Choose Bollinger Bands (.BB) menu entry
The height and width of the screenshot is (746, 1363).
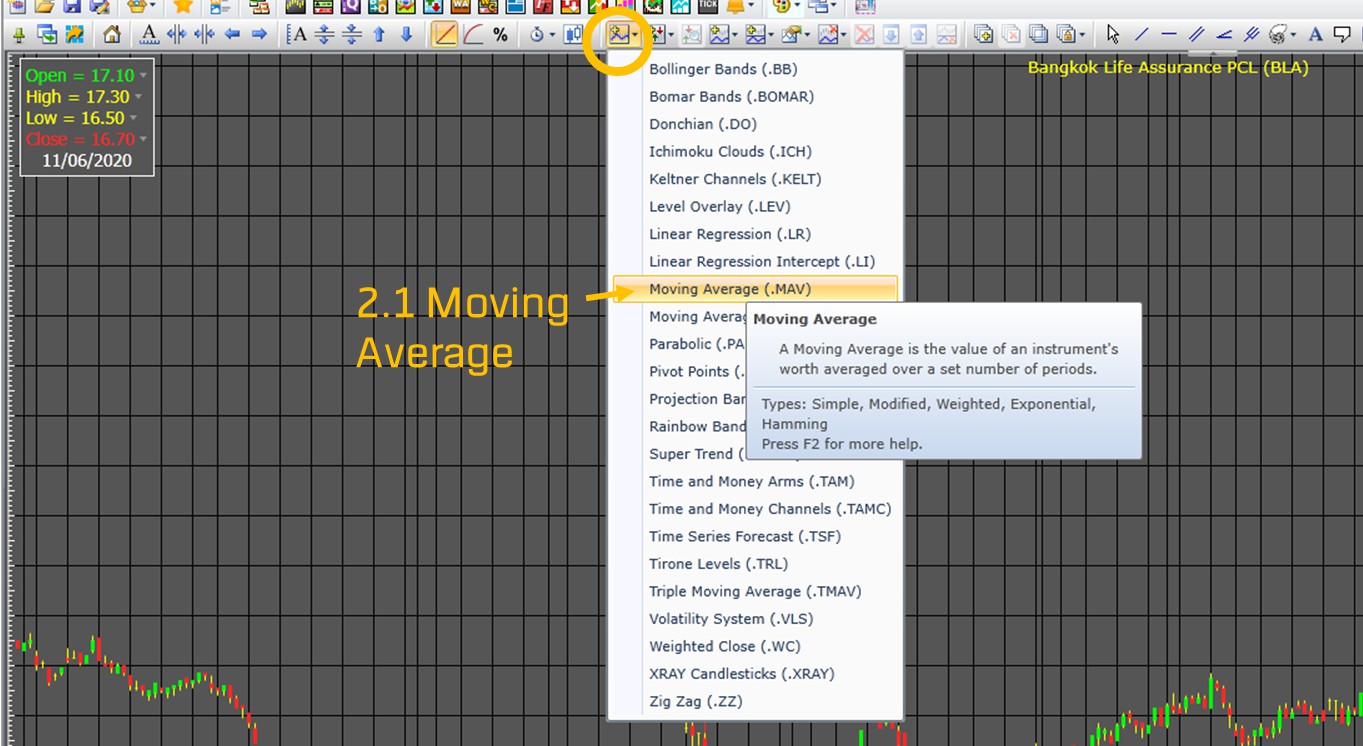pos(722,69)
